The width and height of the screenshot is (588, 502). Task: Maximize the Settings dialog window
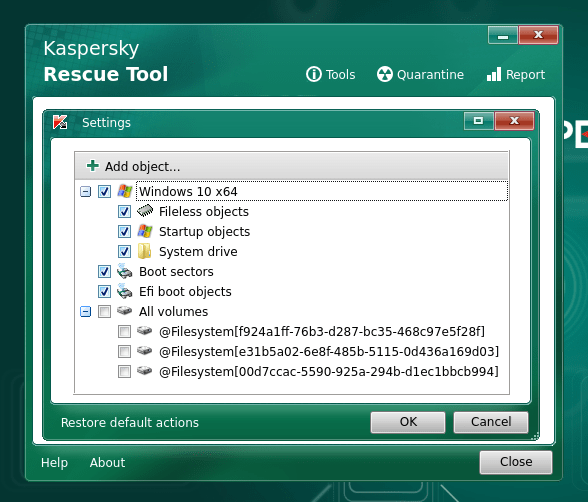478,121
